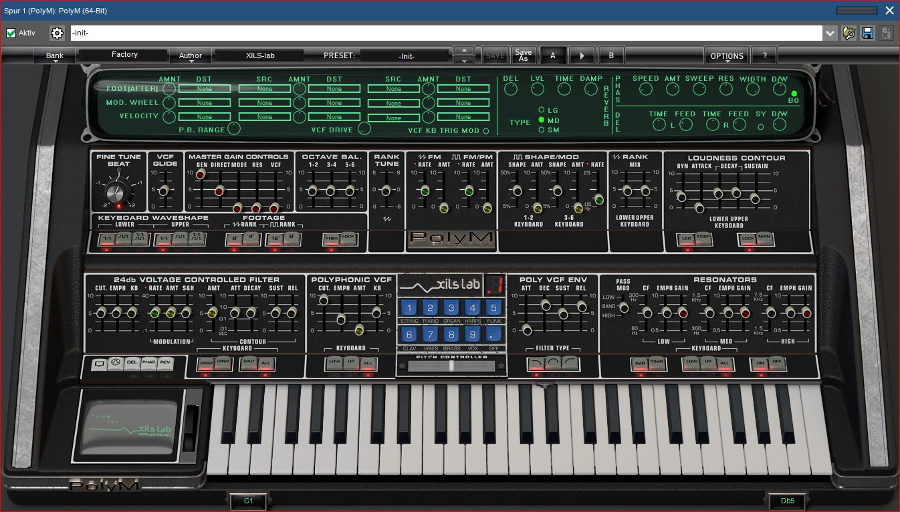Enable the FREE rank tune button
The width and height of the screenshot is (900, 512).
(331, 239)
